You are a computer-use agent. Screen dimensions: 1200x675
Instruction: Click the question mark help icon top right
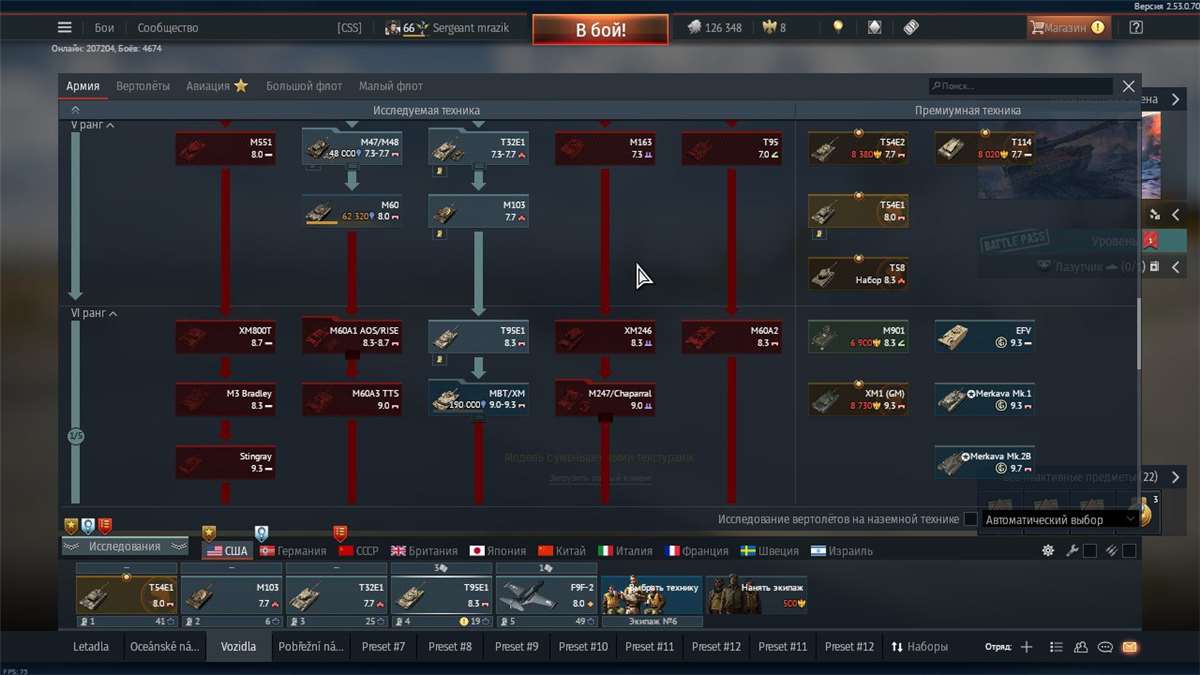coord(1136,27)
